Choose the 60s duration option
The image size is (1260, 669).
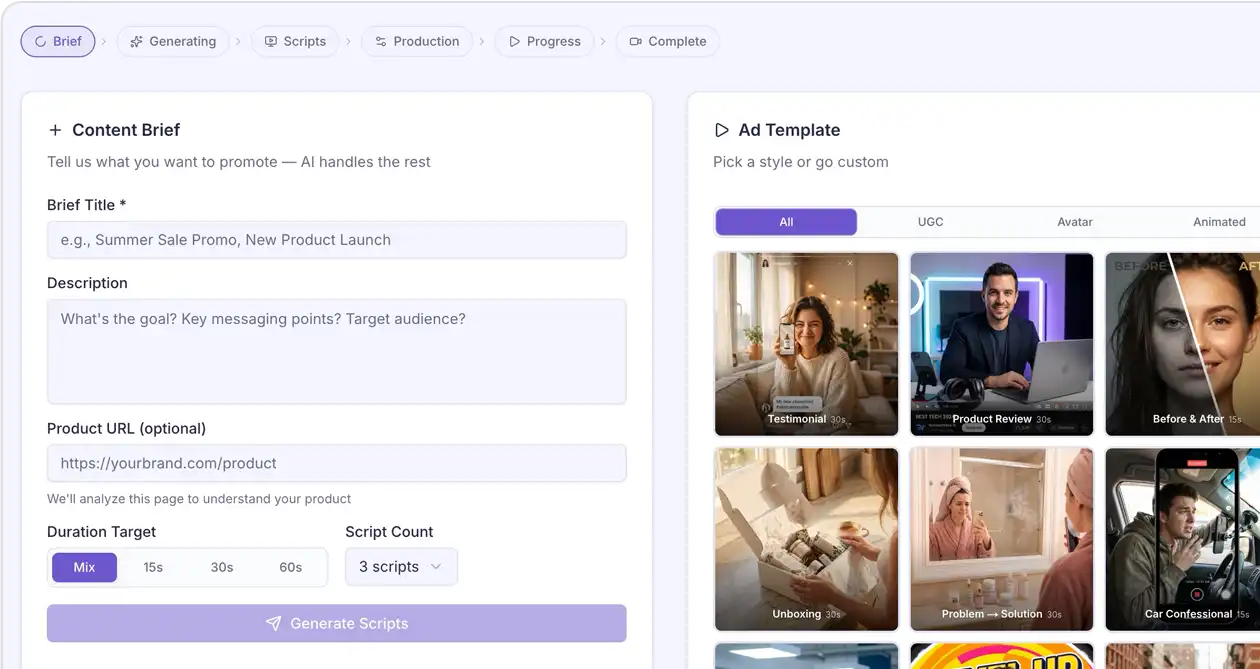291,567
